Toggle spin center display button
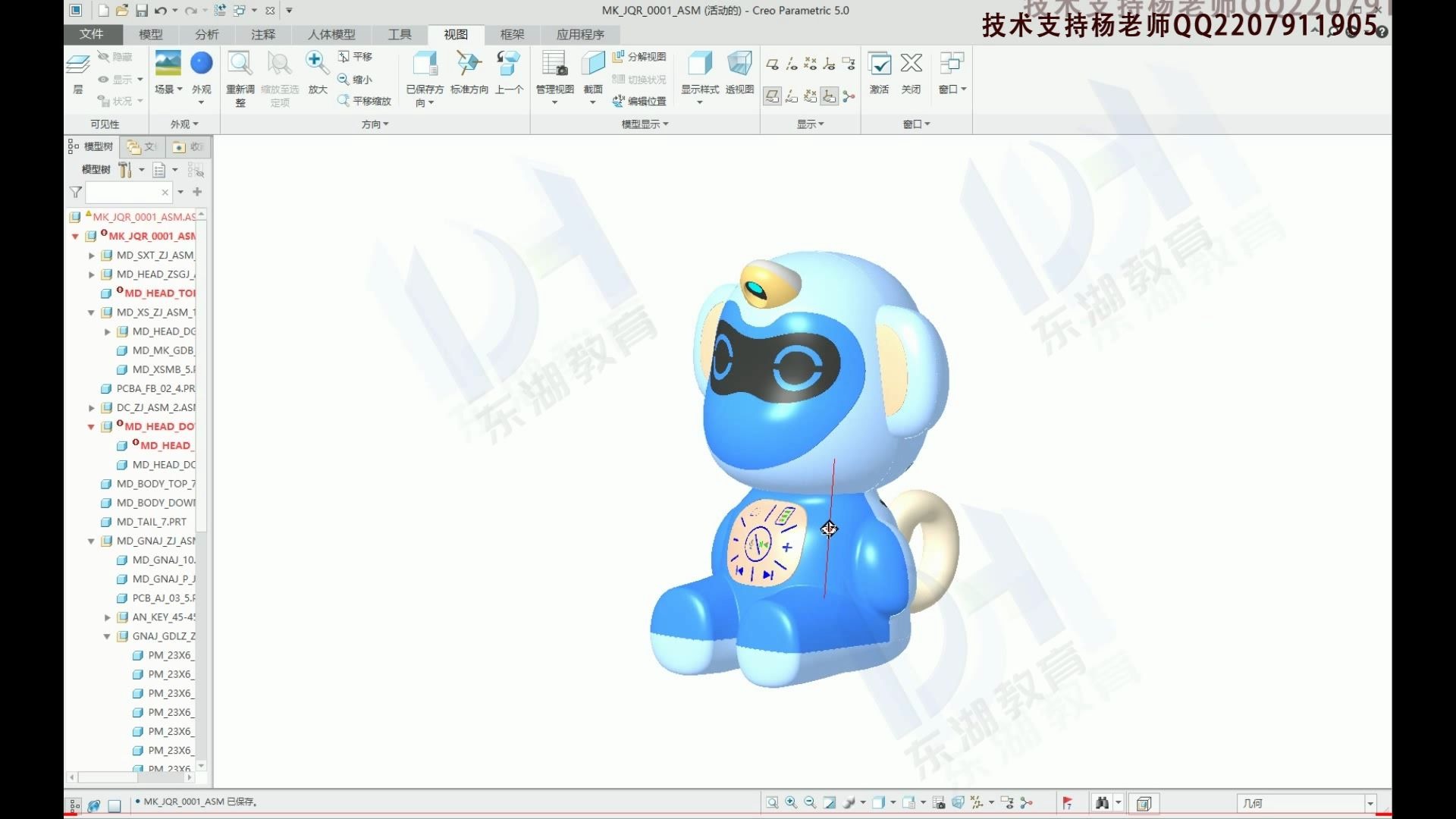The height and width of the screenshot is (819, 1456). point(849,96)
